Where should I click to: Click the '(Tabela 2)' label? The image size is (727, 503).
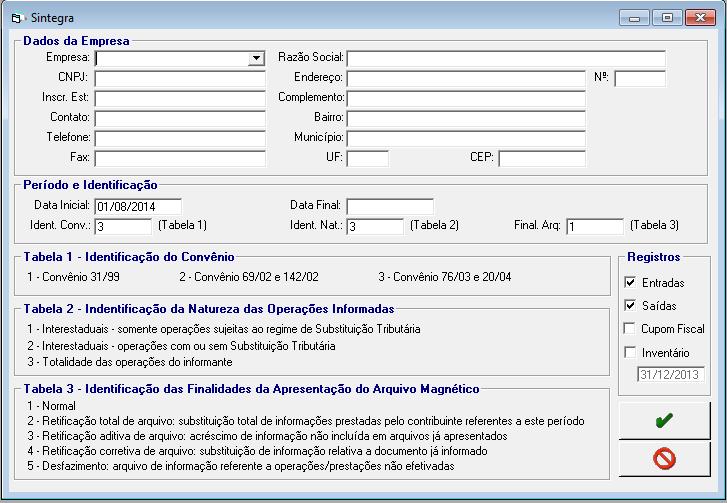pyautogui.click(x=434, y=225)
